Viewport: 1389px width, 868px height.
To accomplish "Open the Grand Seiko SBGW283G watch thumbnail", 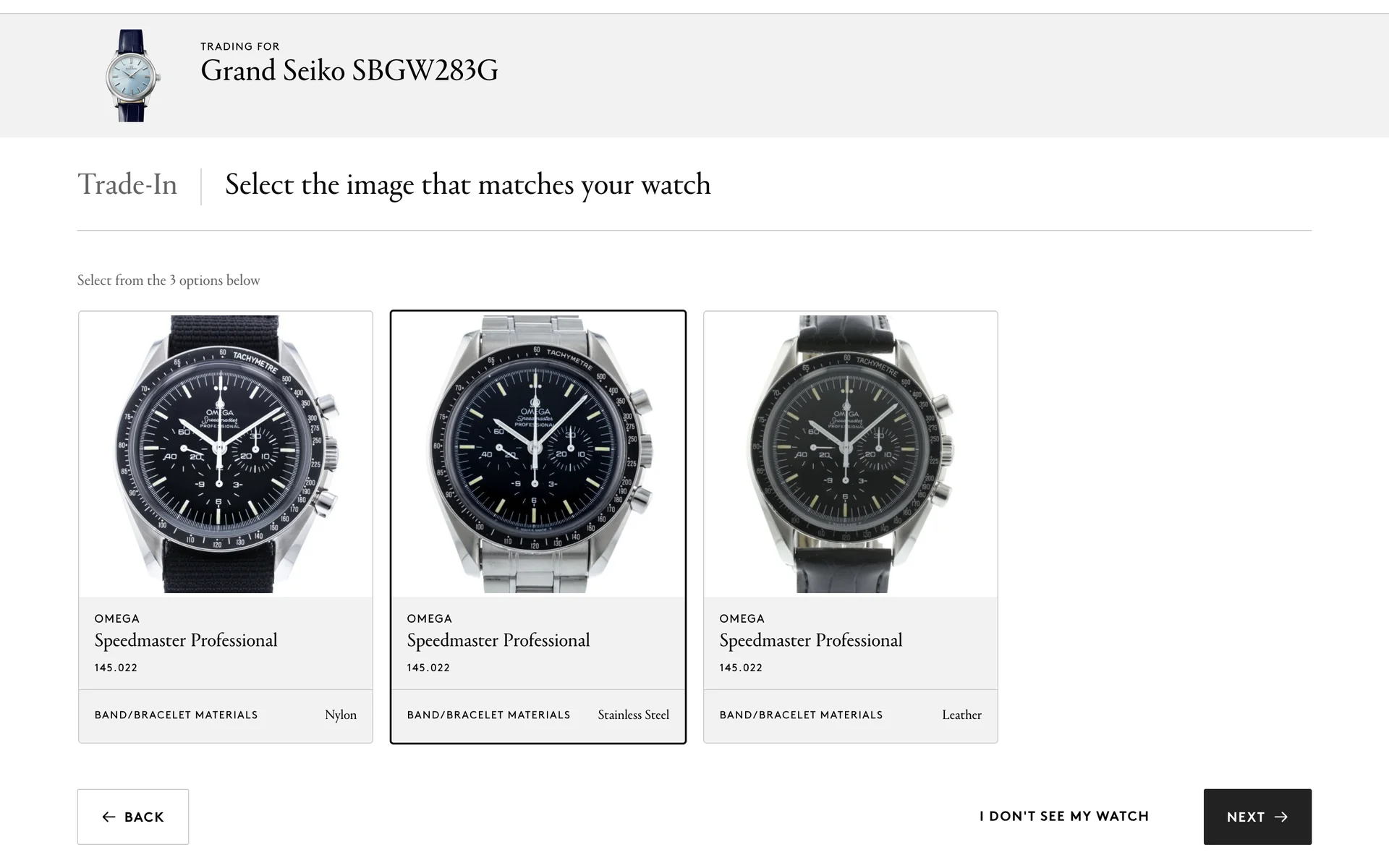I will pyautogui.click(x=132, y=75).
